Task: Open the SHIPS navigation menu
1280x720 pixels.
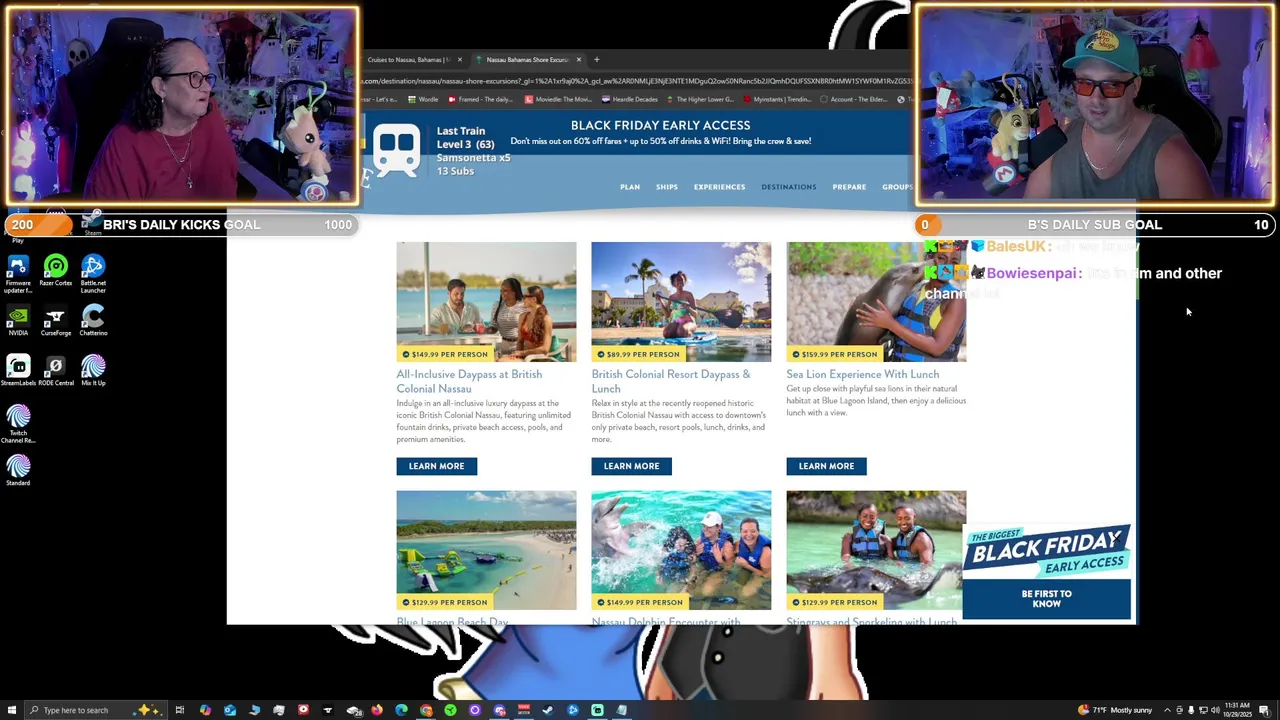Action: (667, 187)
